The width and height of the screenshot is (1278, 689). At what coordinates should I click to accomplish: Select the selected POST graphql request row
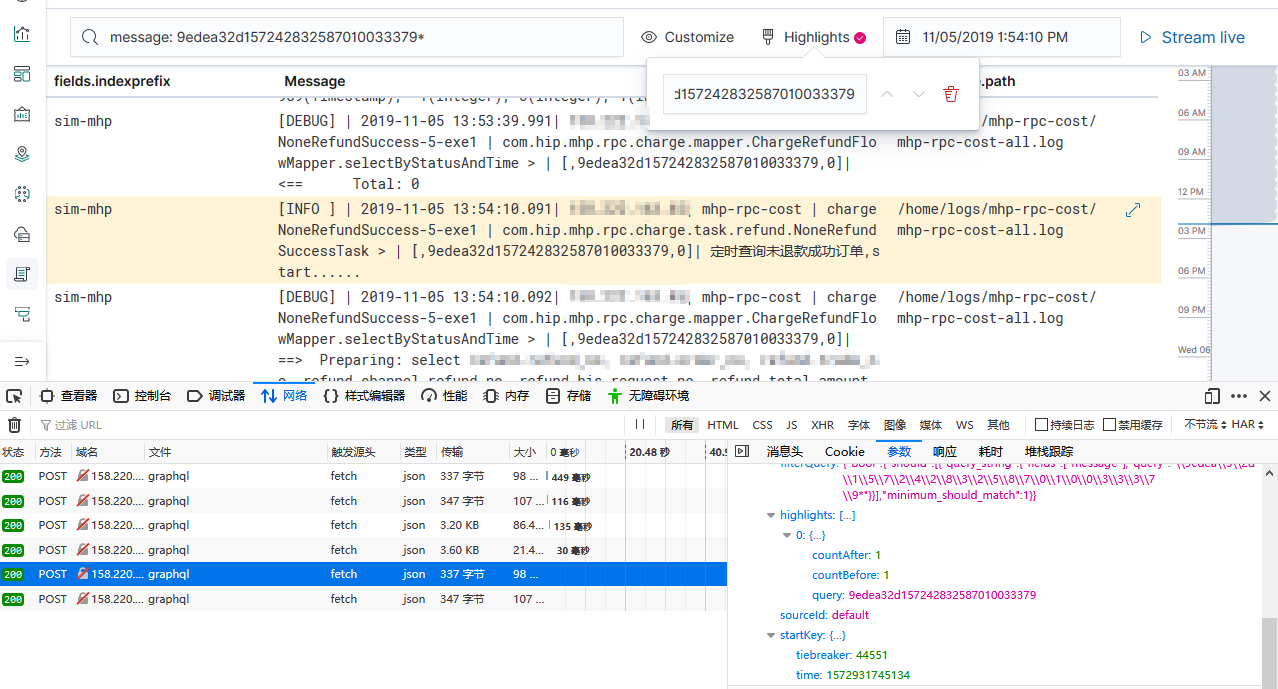pyautogui.click(x=363, y=574)
